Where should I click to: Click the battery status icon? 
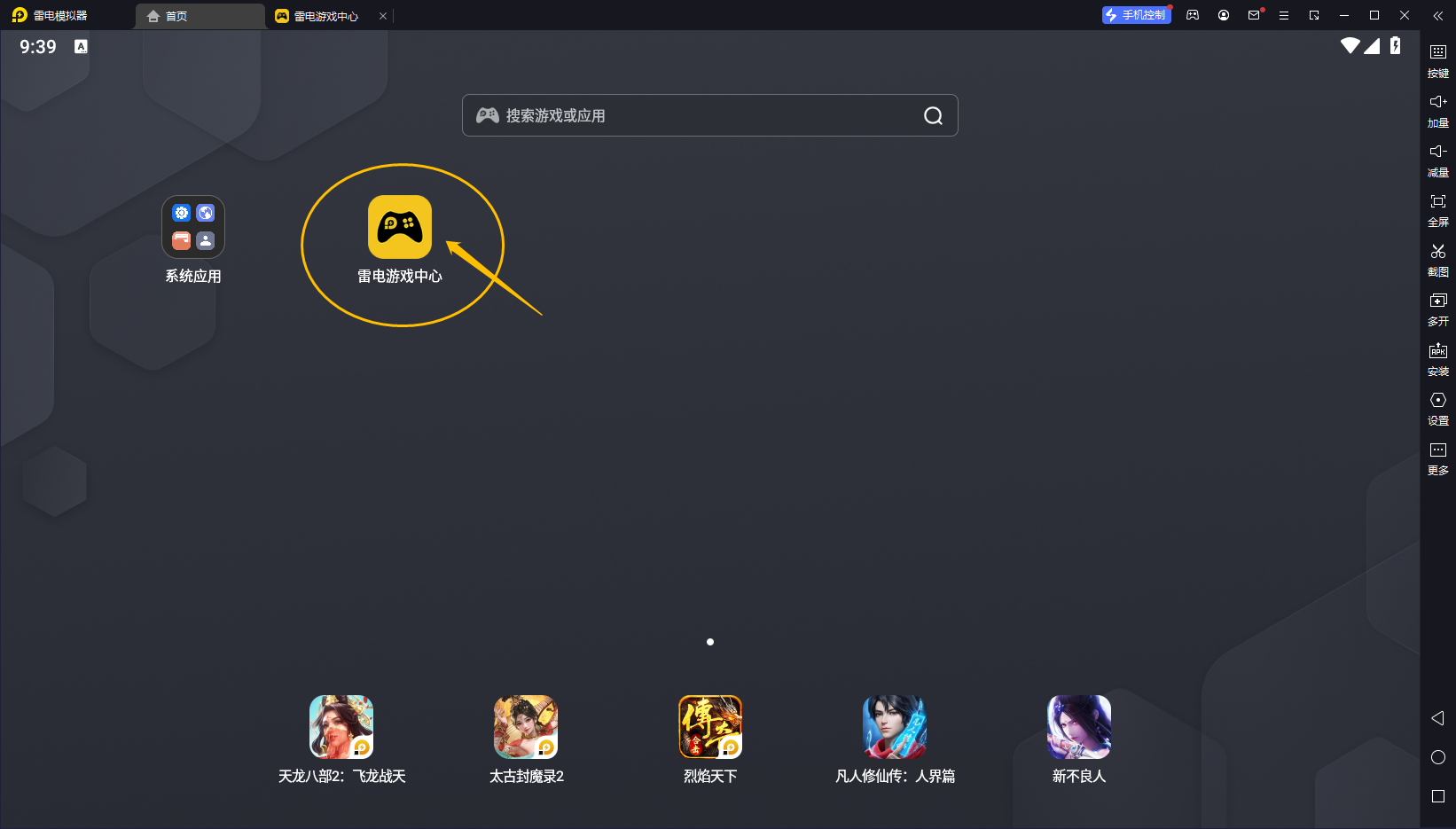[1396, 45]
